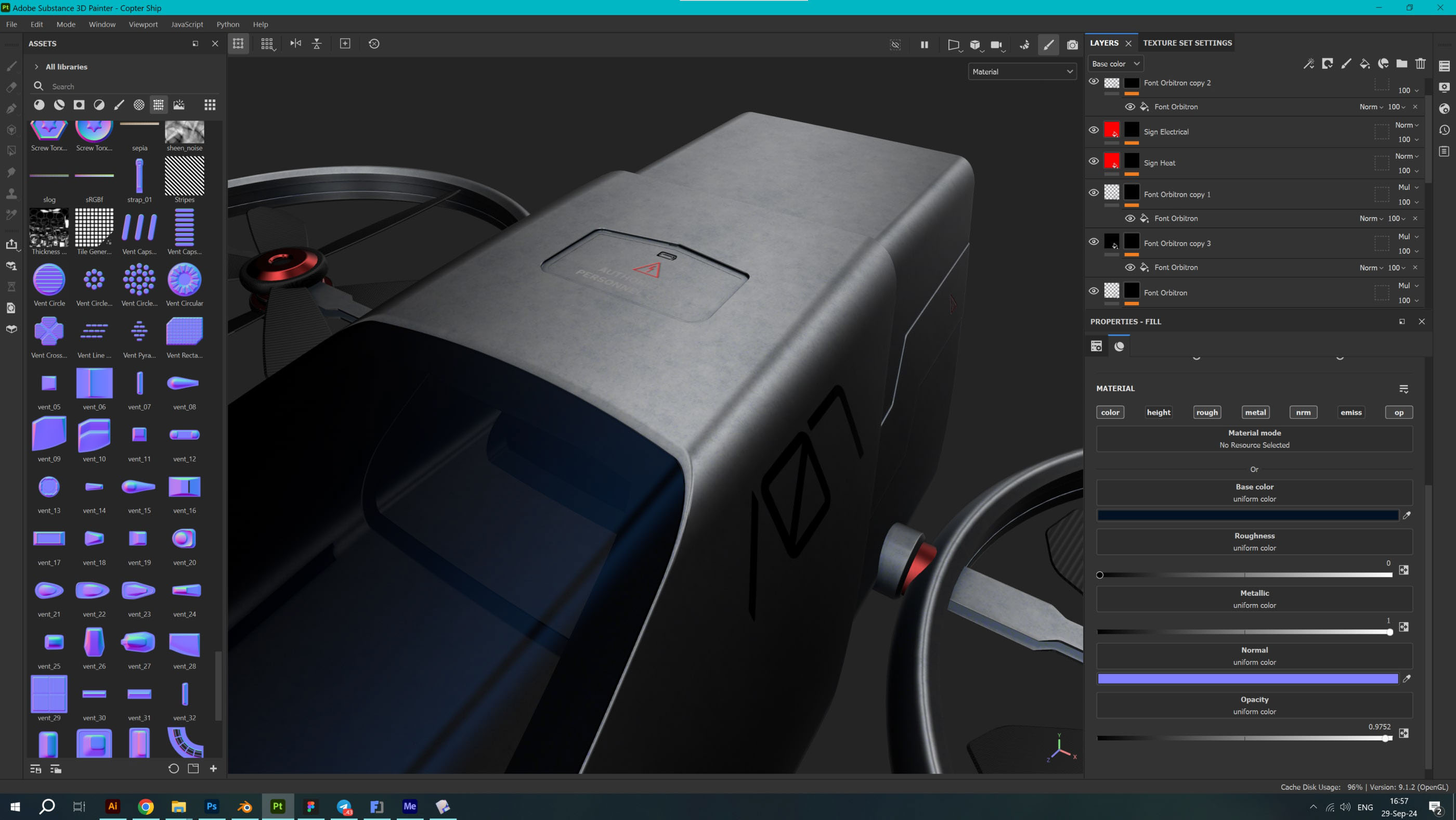The height and width of the screenshot is (820, 1456).
Task: Delete layer using the trash icon
Action: [1421, 64]
